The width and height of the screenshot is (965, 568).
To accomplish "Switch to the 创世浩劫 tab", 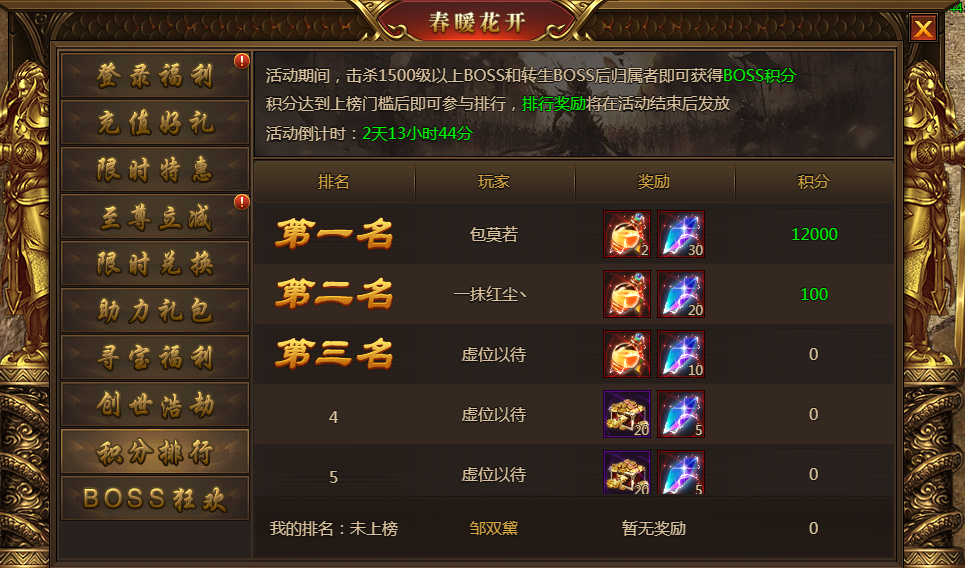I will pos(154,404).
